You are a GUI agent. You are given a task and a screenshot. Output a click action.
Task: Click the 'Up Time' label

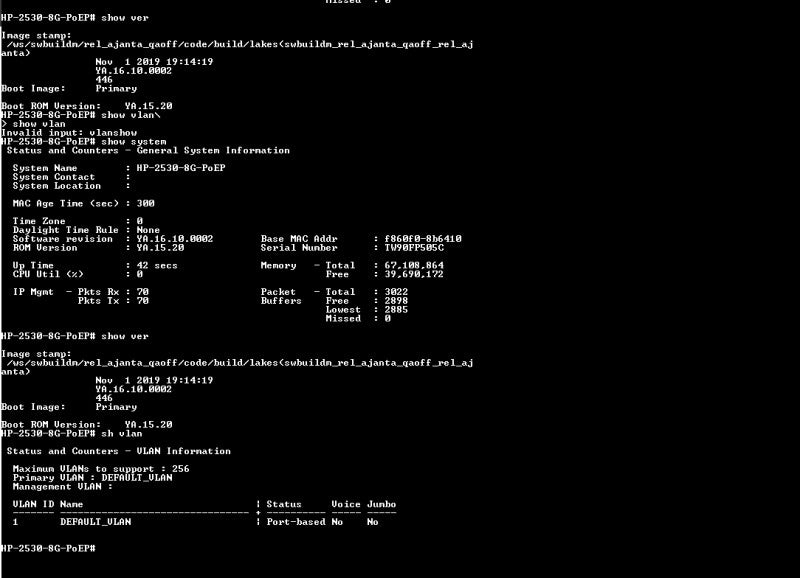[33, 265]
